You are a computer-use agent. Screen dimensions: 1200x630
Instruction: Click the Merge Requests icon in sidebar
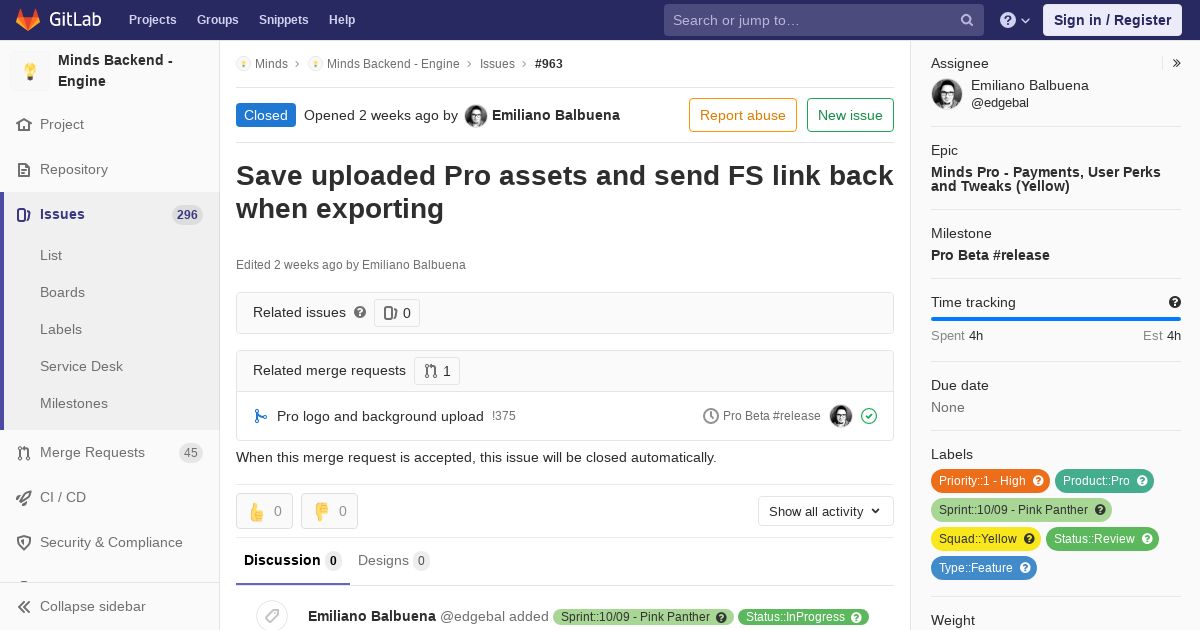pyautogui.click(x=24, y=453)
